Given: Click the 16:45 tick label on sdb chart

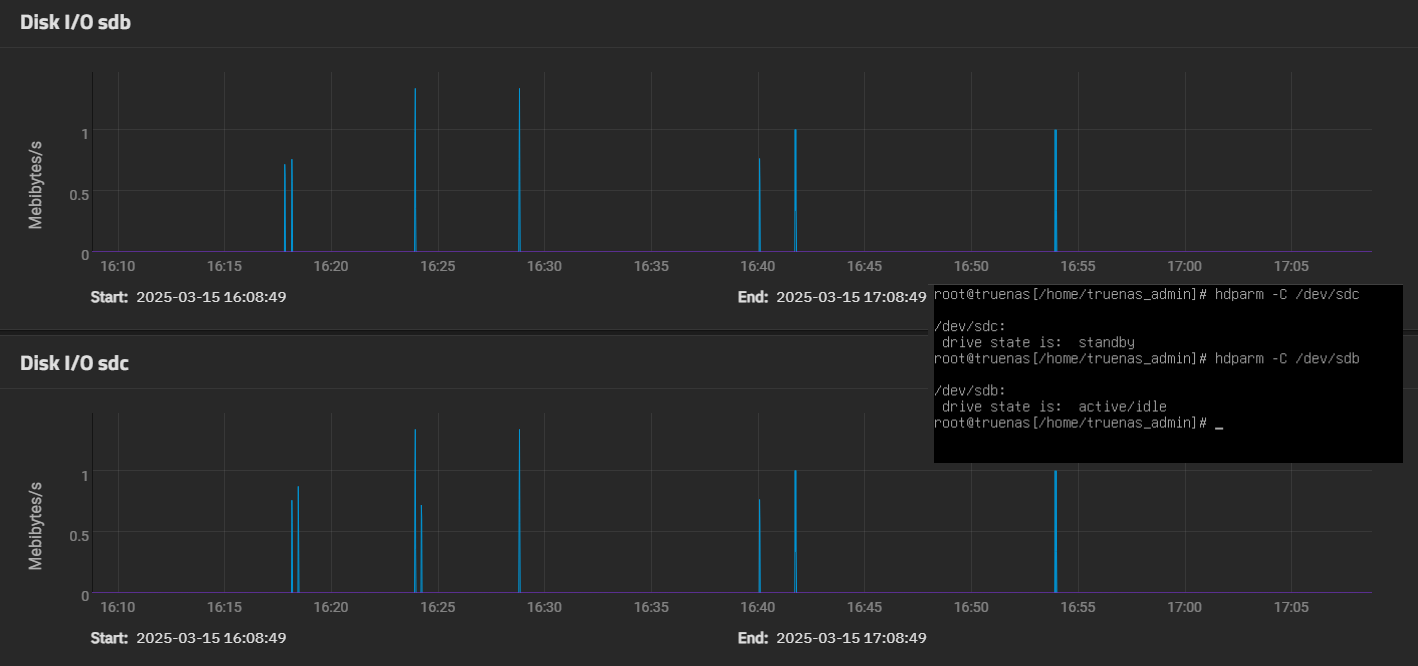Looking at the screenshot, I should [864, 267].
